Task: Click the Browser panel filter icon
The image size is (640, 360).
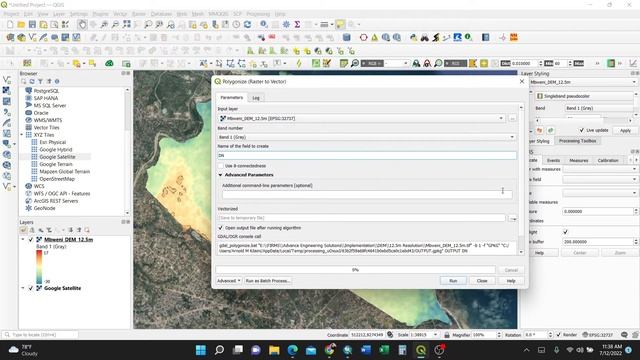Action: pos(40,81)
